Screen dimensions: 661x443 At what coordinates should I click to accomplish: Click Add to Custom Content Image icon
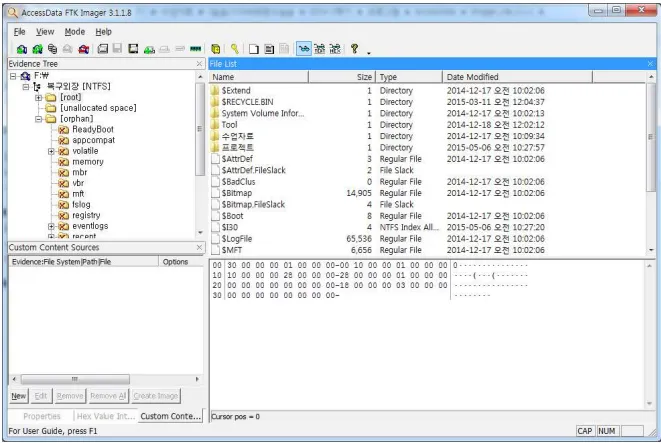coord(149,49)
